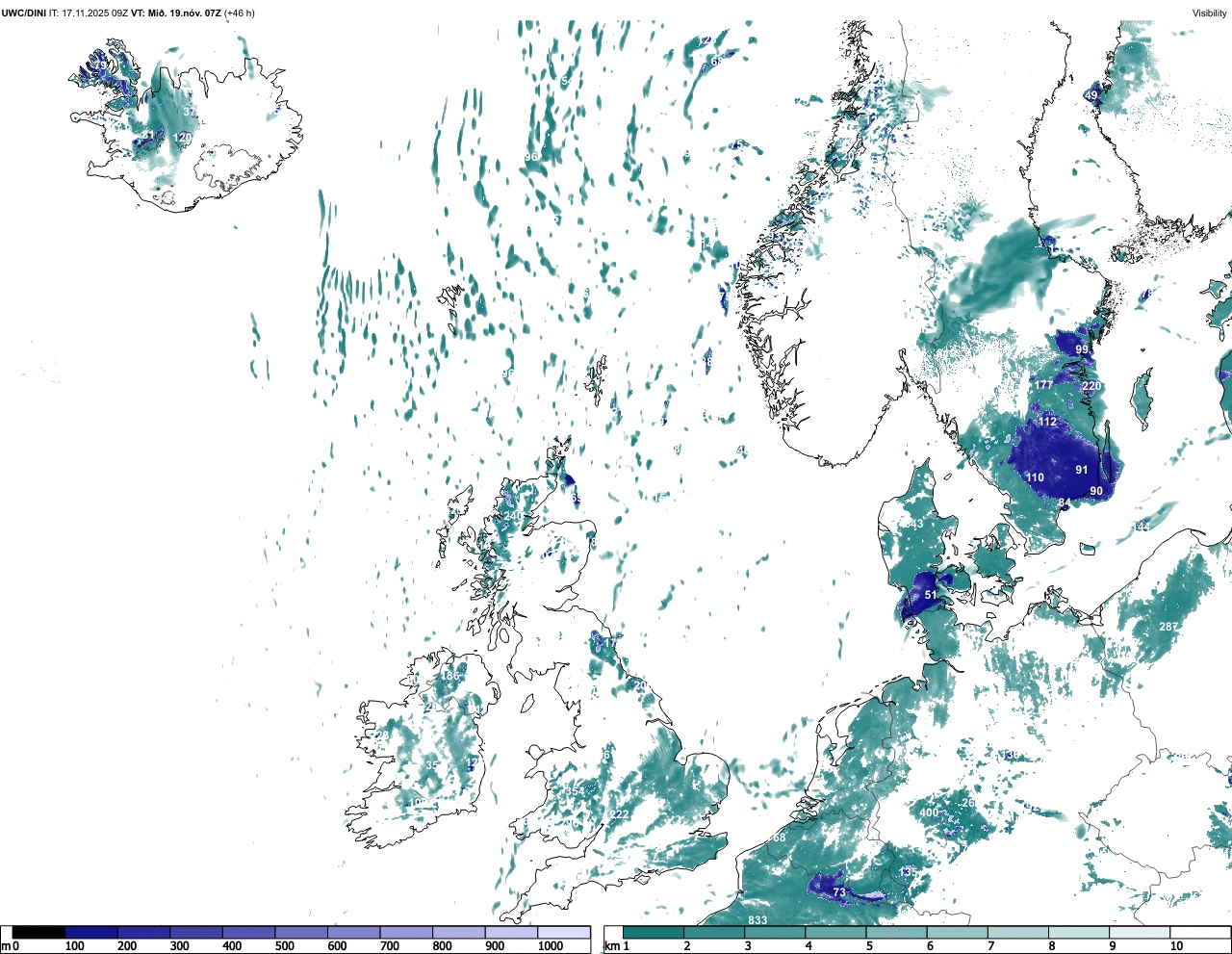Click the 8–9 km pale legend swatch
The image size is (1232, 954).
coord(1078,933)
